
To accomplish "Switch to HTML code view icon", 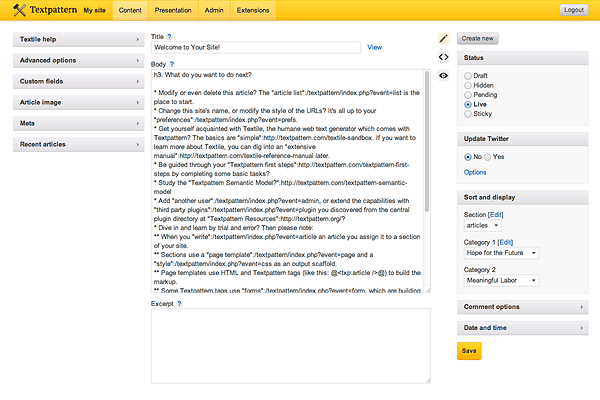I will point(443,55).
